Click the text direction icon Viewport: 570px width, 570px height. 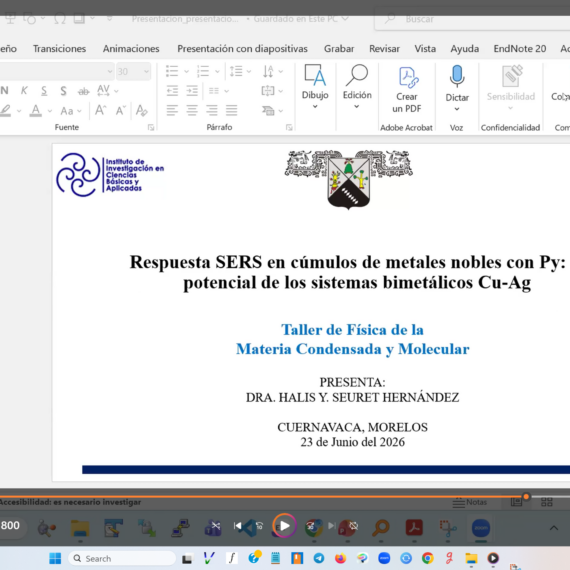click(x=268, y=71)
